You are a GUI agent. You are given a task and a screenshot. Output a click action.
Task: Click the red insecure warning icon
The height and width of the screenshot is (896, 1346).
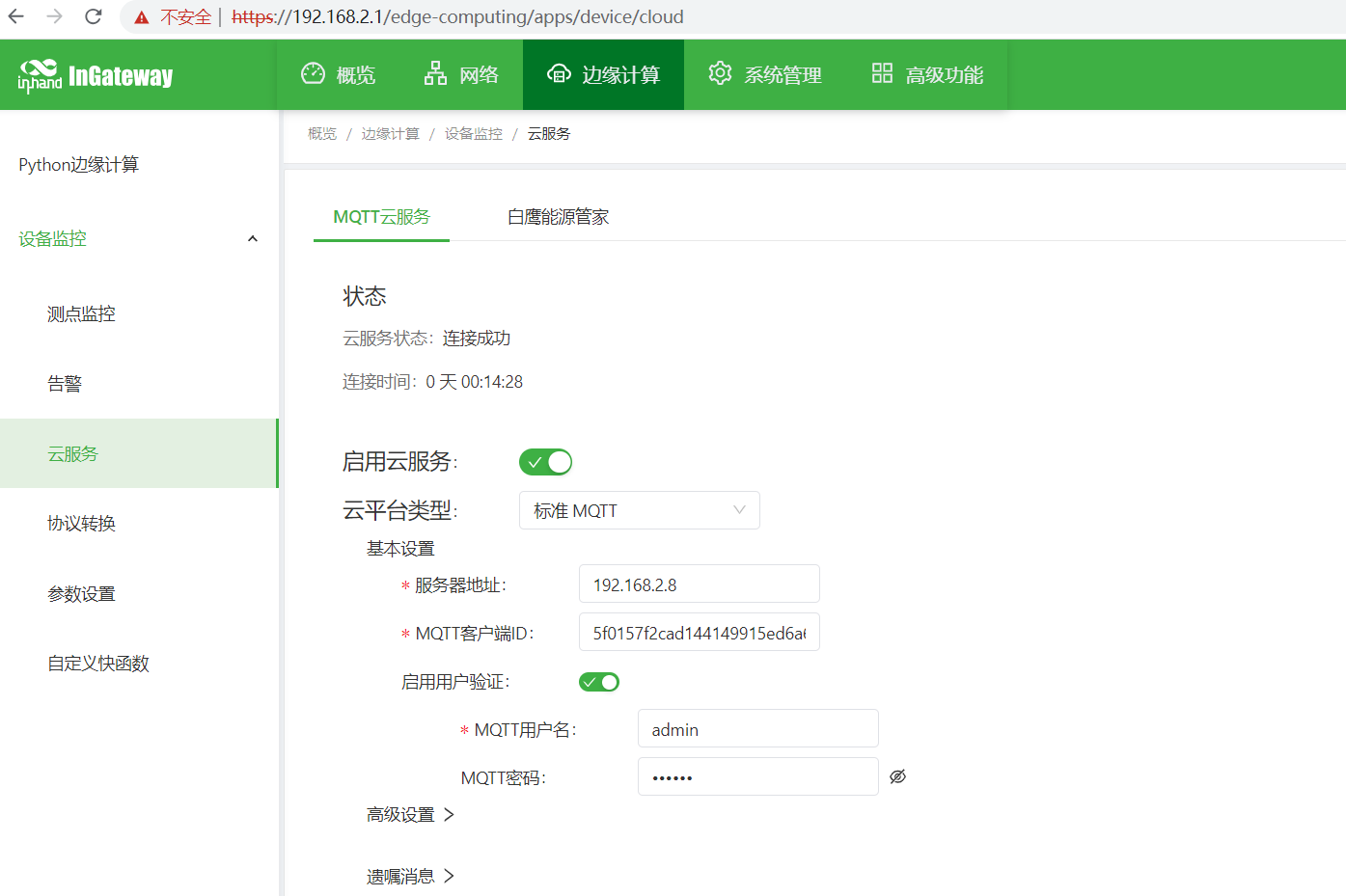[x=142, y=17]
